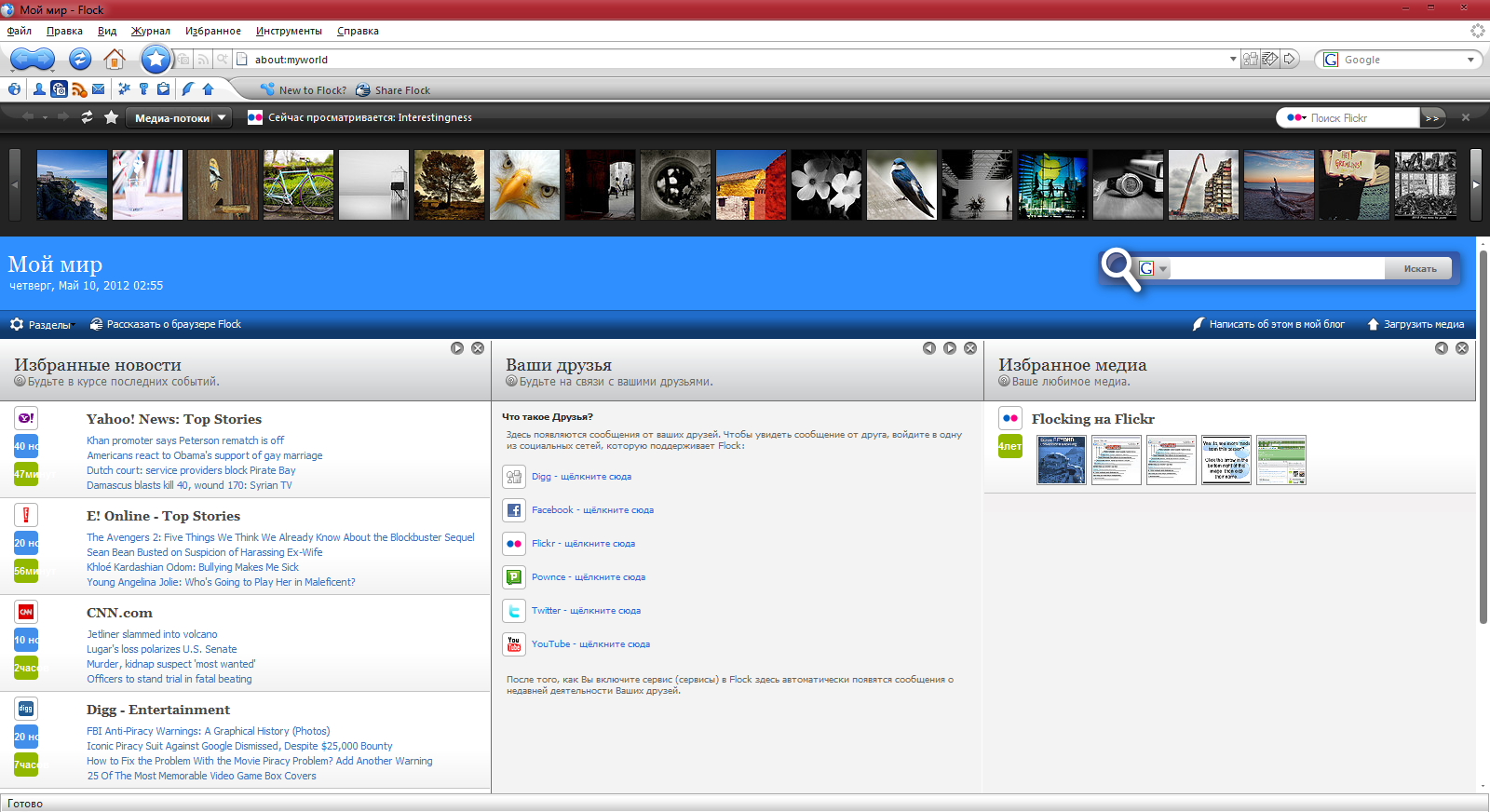The height and width of the screenshot is (812, 1490).
Task: Click the E! Online feed icon
Action: click(x=26, y=515)
